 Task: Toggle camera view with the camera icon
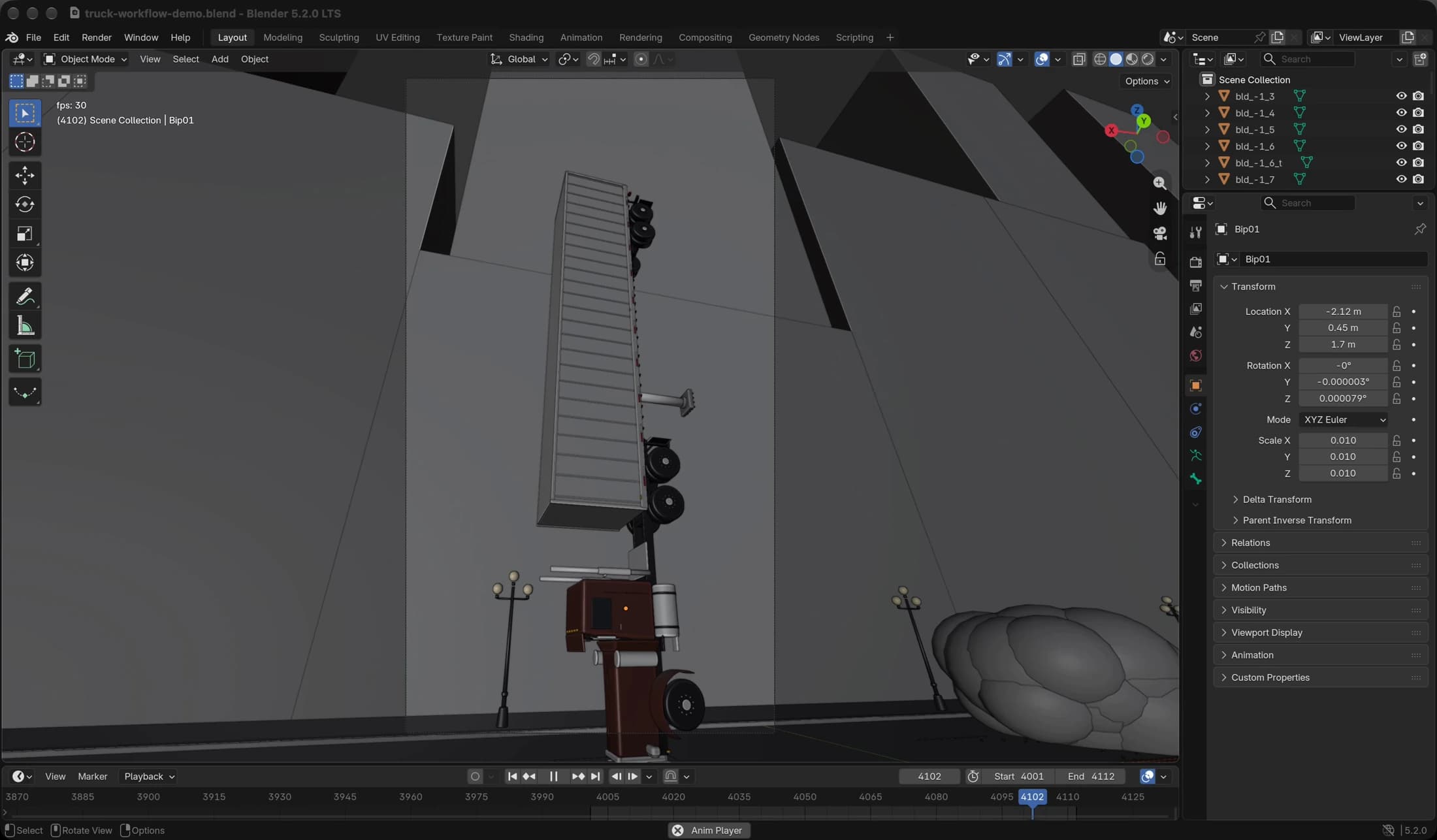1160,233
